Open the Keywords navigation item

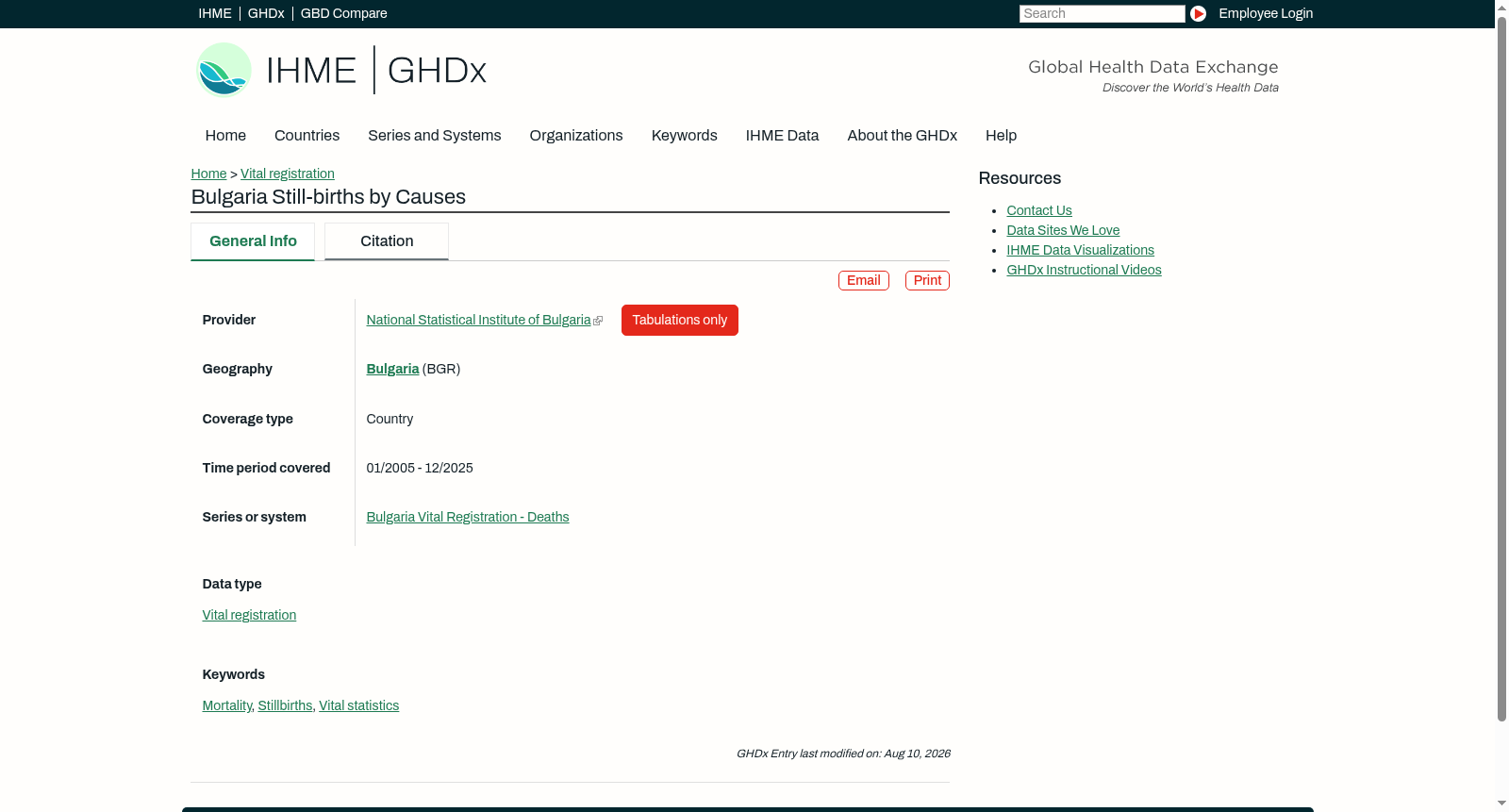pos(684,136)
